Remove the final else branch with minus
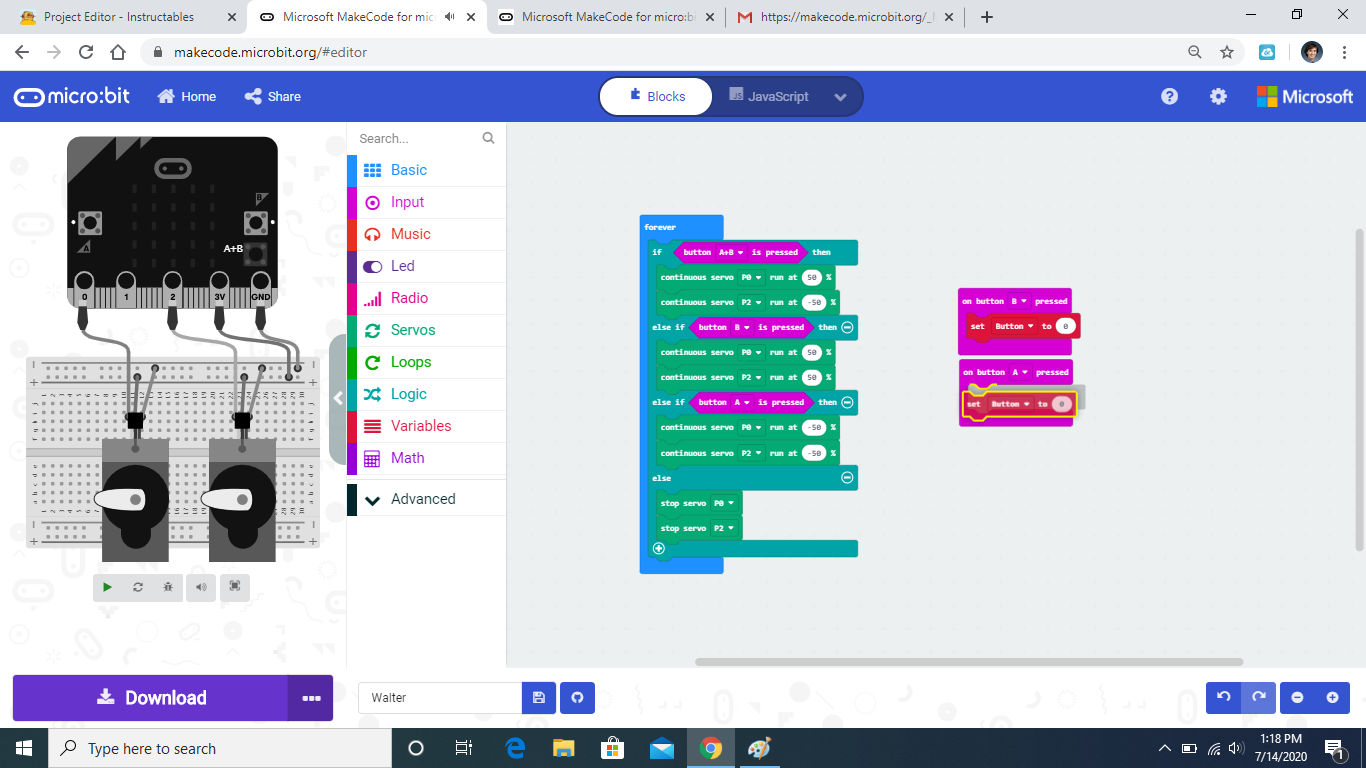 pos(847,478)
